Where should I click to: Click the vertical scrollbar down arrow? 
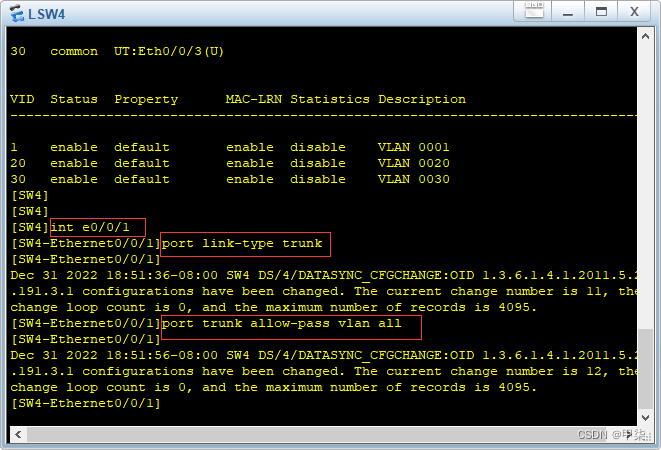pyautogui.click(x=645, y=418)
